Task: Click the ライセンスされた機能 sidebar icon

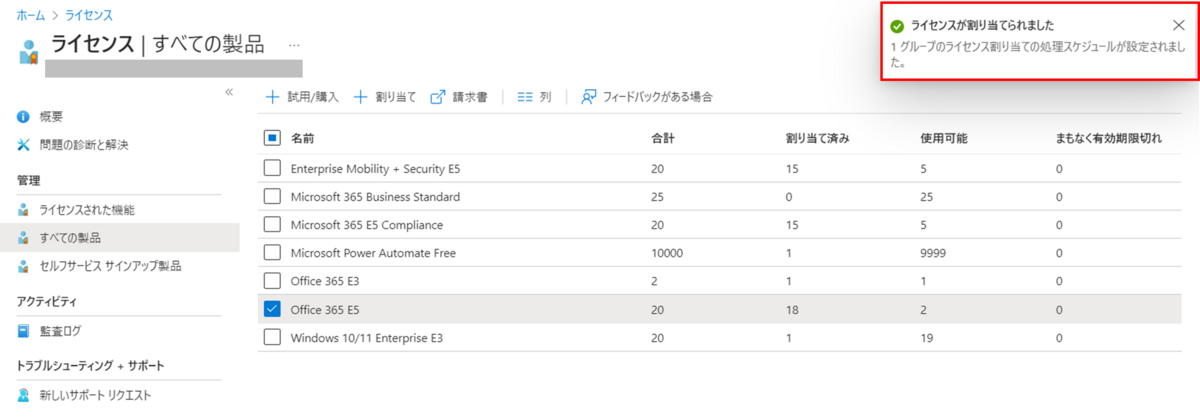Action: [x=24, y=210]
